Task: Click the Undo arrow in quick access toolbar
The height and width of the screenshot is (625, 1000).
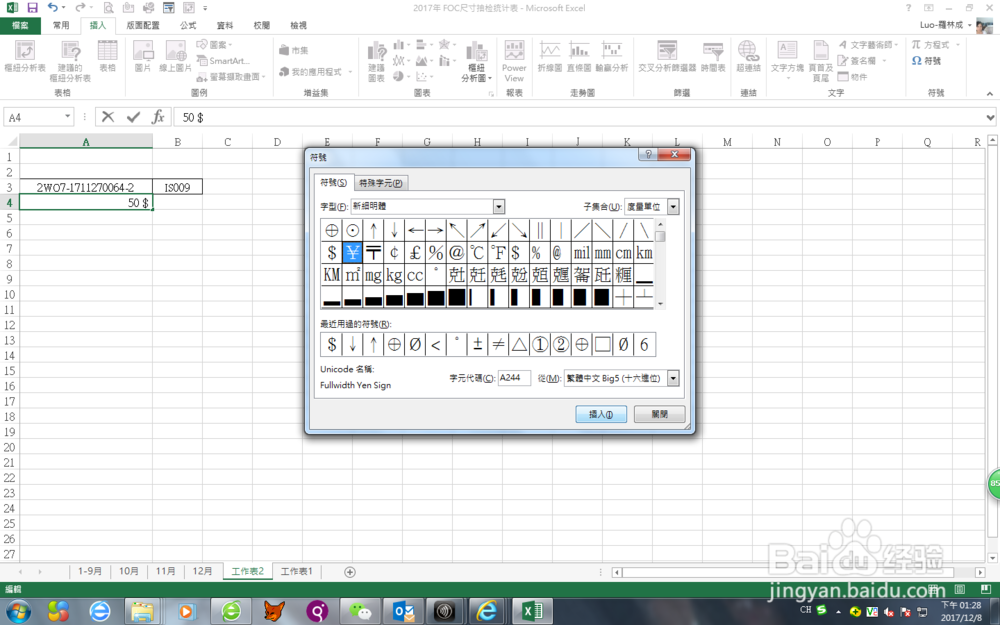Action: 53,8
